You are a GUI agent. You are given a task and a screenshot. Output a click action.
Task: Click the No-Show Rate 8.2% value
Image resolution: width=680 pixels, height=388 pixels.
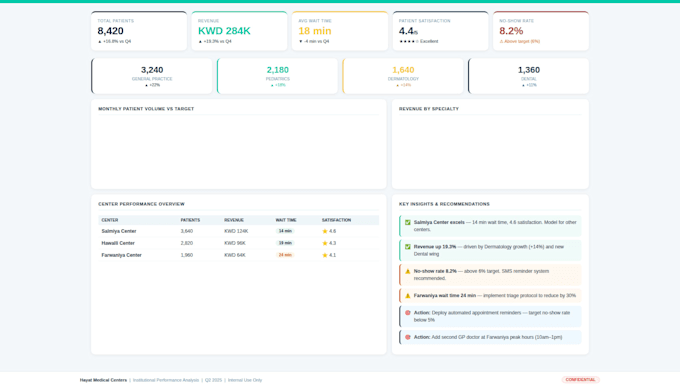tap(511, 31)
